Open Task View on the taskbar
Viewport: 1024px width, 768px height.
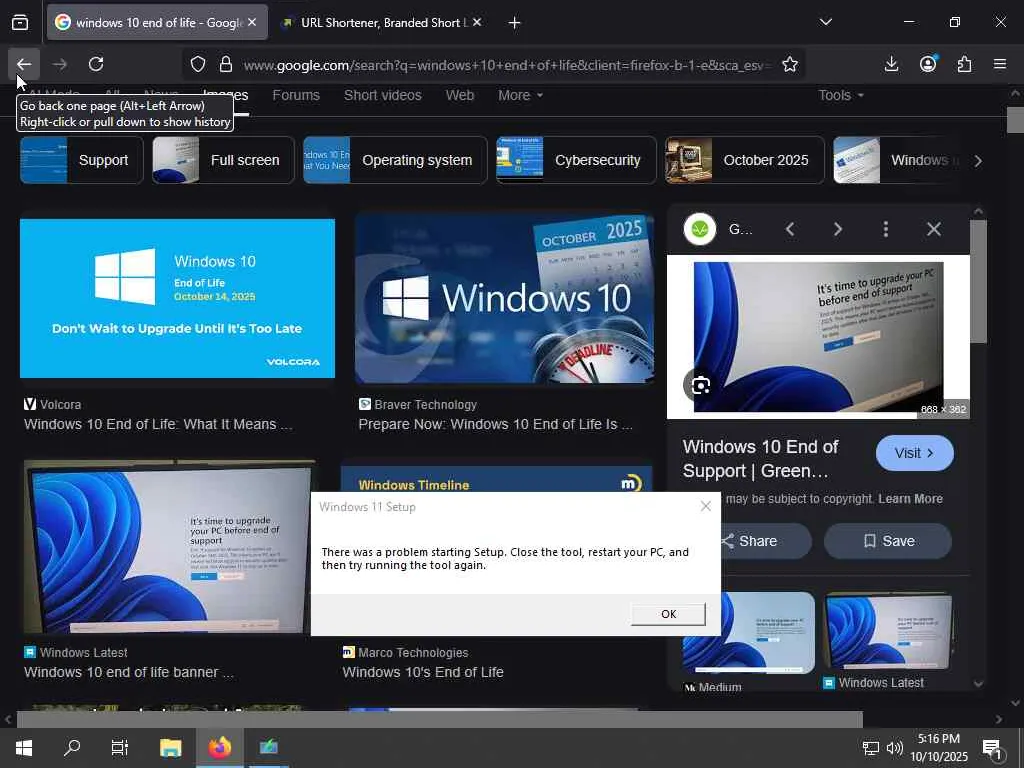[120, 747]
